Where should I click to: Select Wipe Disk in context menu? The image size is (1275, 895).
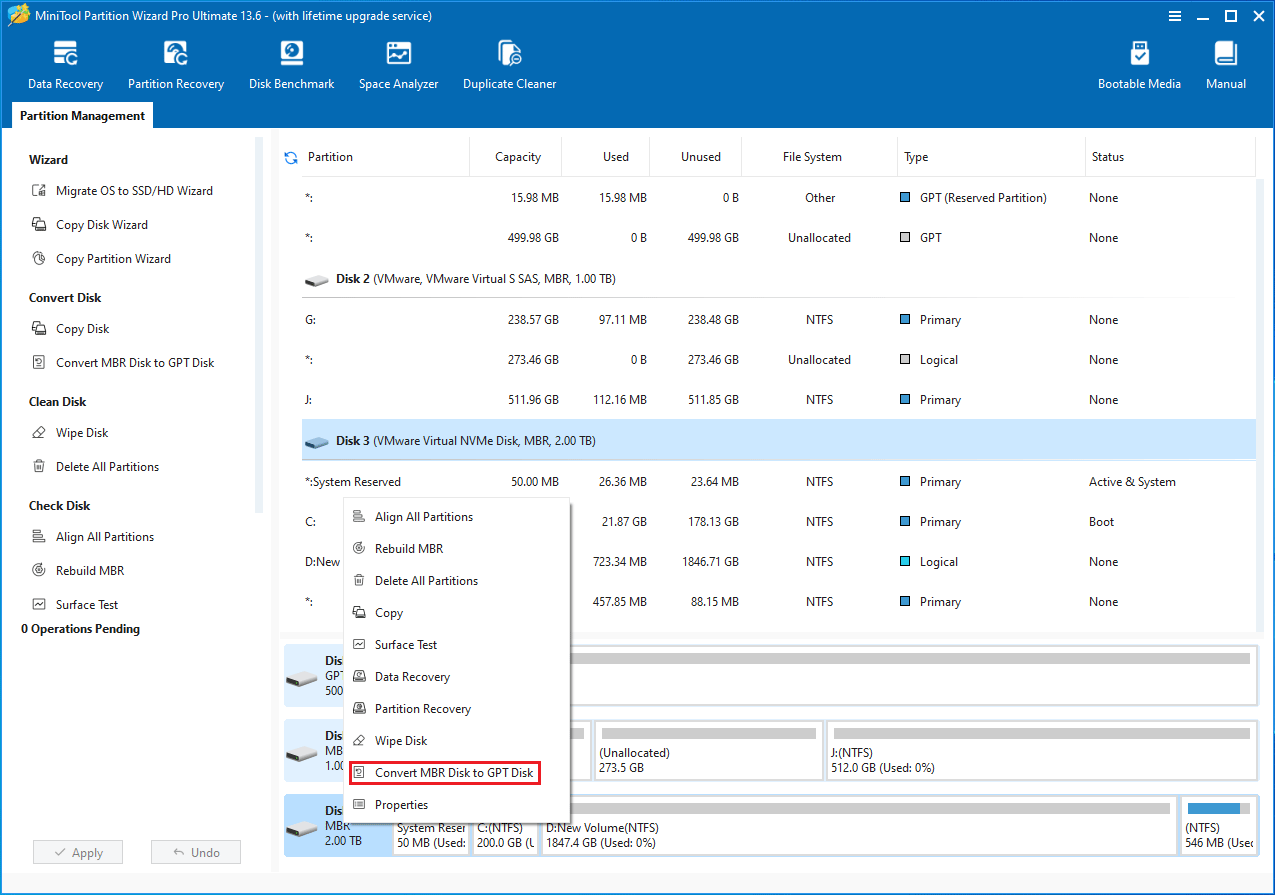[x=457, y=741]
